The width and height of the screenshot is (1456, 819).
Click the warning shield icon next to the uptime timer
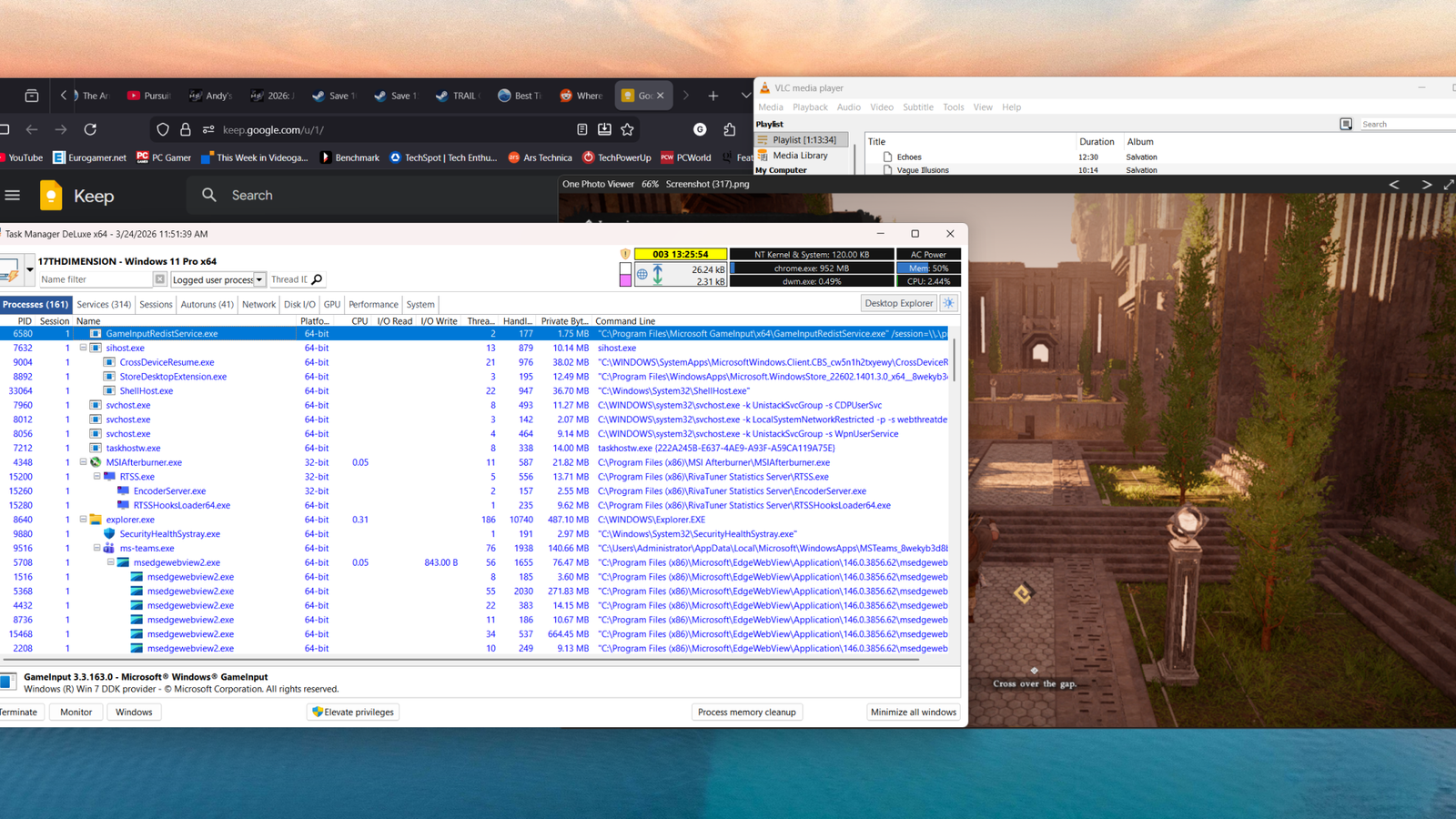625,254
